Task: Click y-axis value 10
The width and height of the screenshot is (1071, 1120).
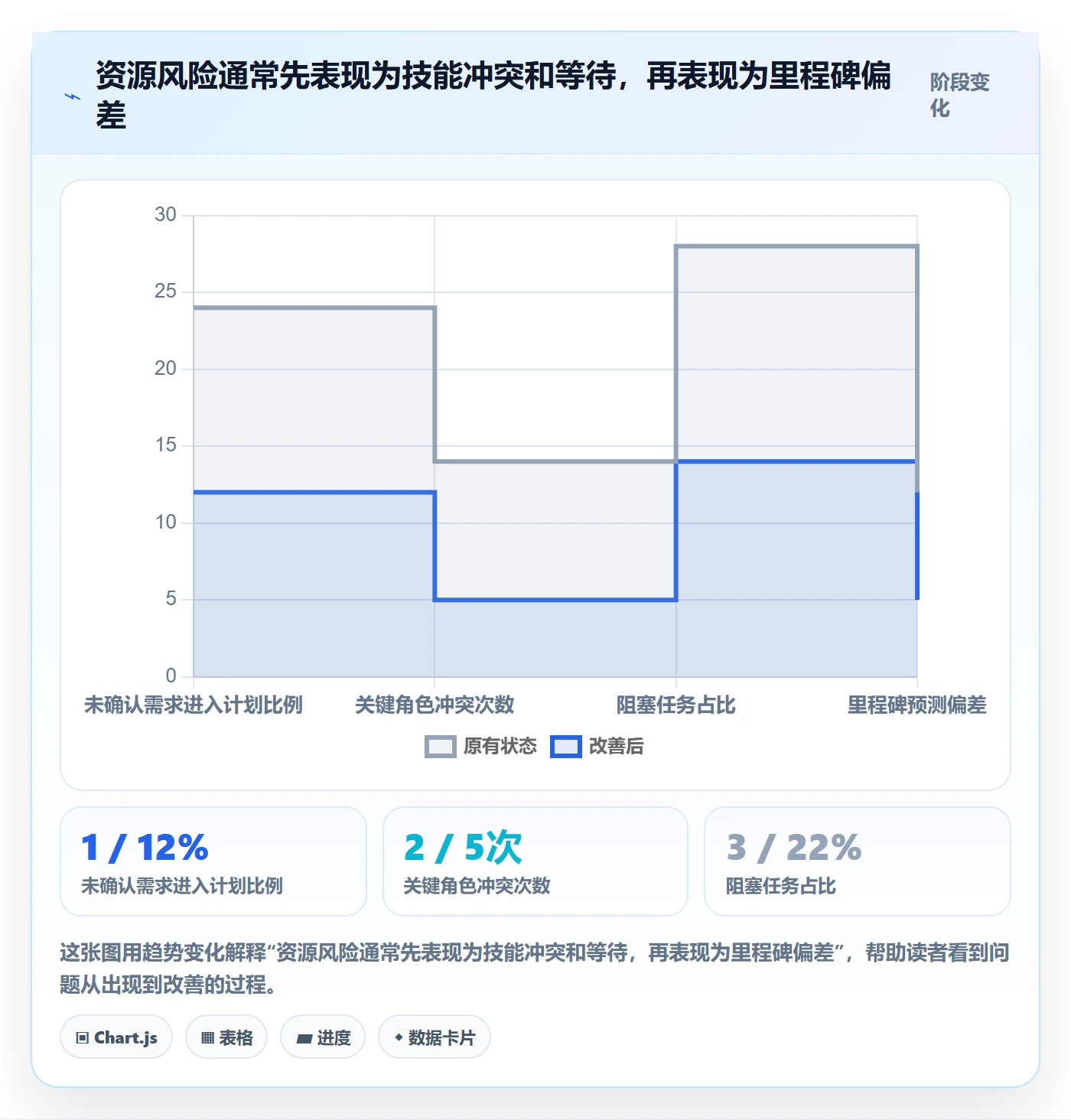Action: click(x=165, y=522)
